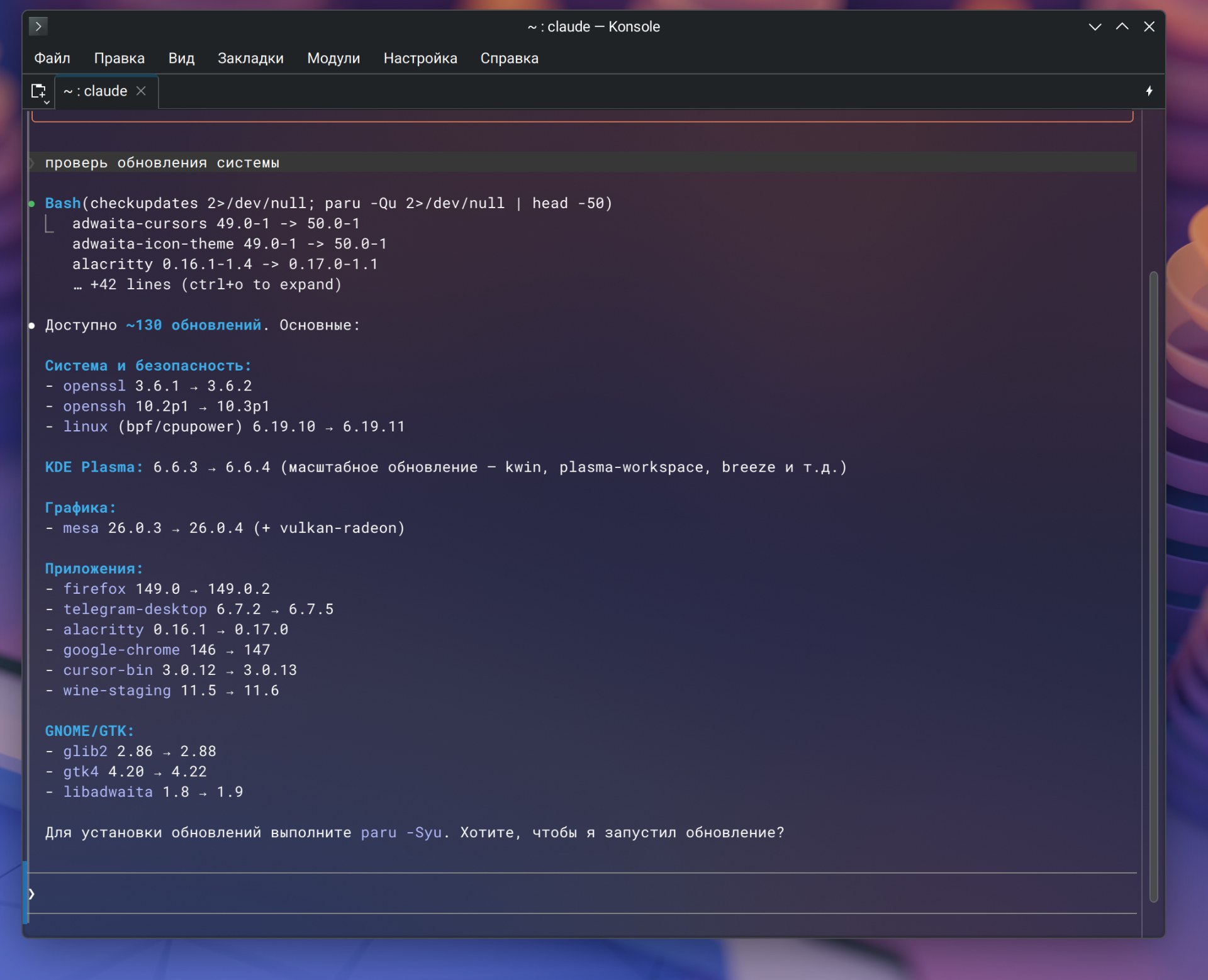The width and height of the screenshot is (1208, 980).
Task: Open the Вид menu
Action: pyautogui.click(x=181, y=58)
